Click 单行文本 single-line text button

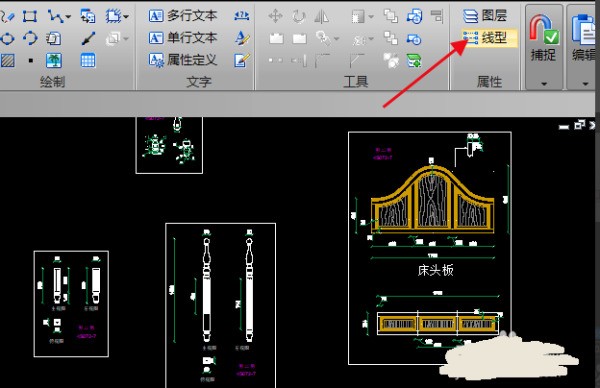[x=183, y=38]
